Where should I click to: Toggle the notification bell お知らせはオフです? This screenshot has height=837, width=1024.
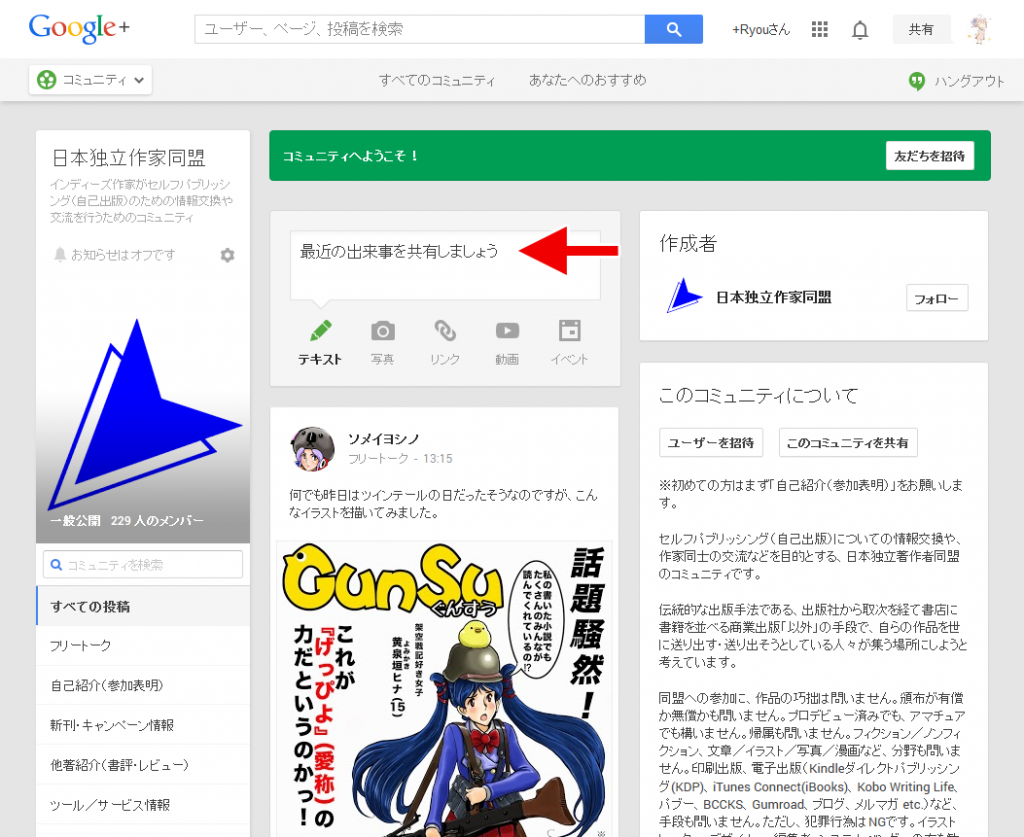114,255
